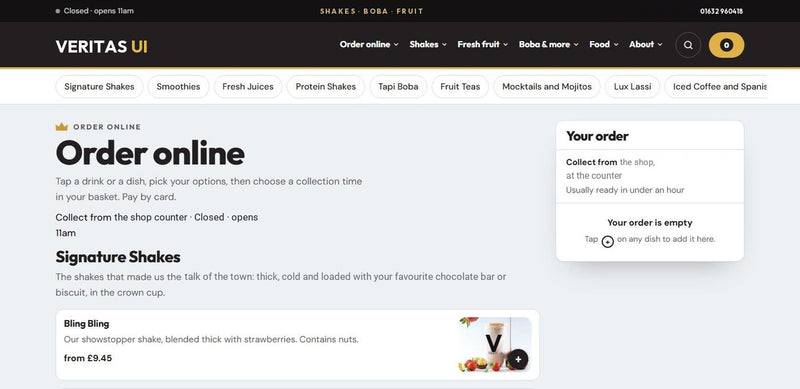
Task: Expand the Shakes menu
Action: click(x=428, y=44)
